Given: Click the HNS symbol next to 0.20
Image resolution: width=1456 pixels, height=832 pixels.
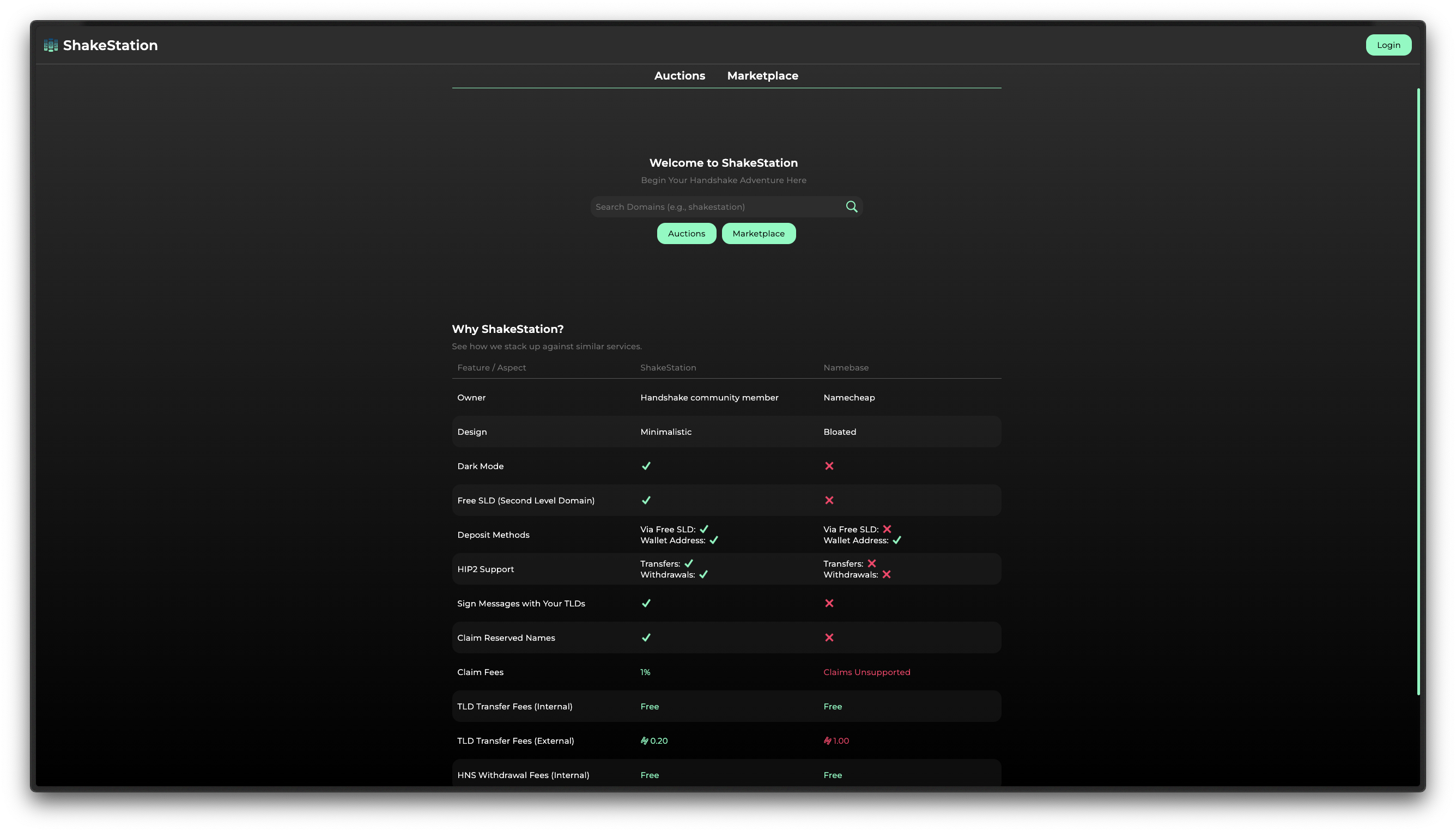Looking at the screenshot, I should tap(644, 741).
